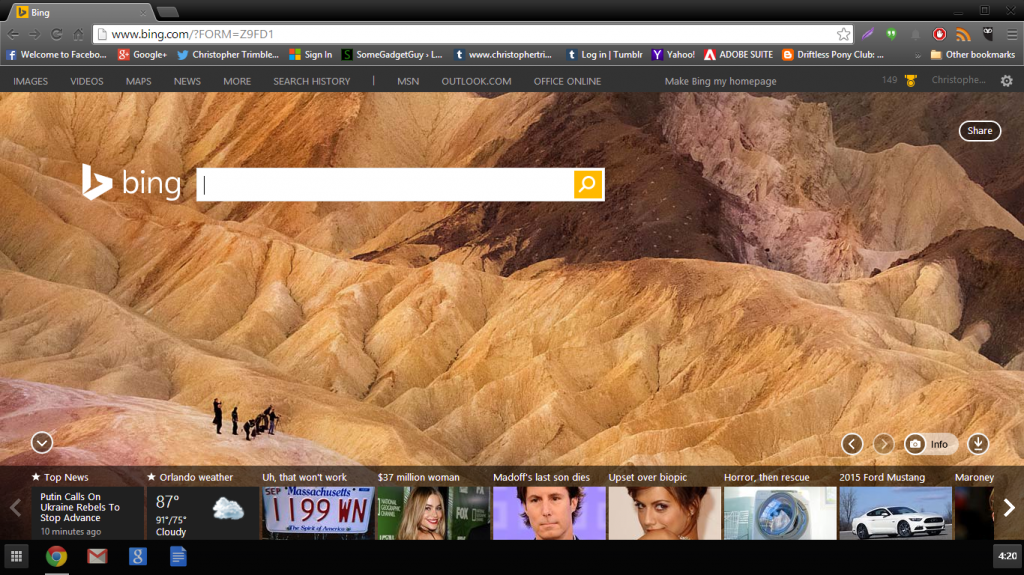Download today's Bing wallpaper image
Image resolution: width=1024 pixels, height=575 pixels.
pos(978,444)
